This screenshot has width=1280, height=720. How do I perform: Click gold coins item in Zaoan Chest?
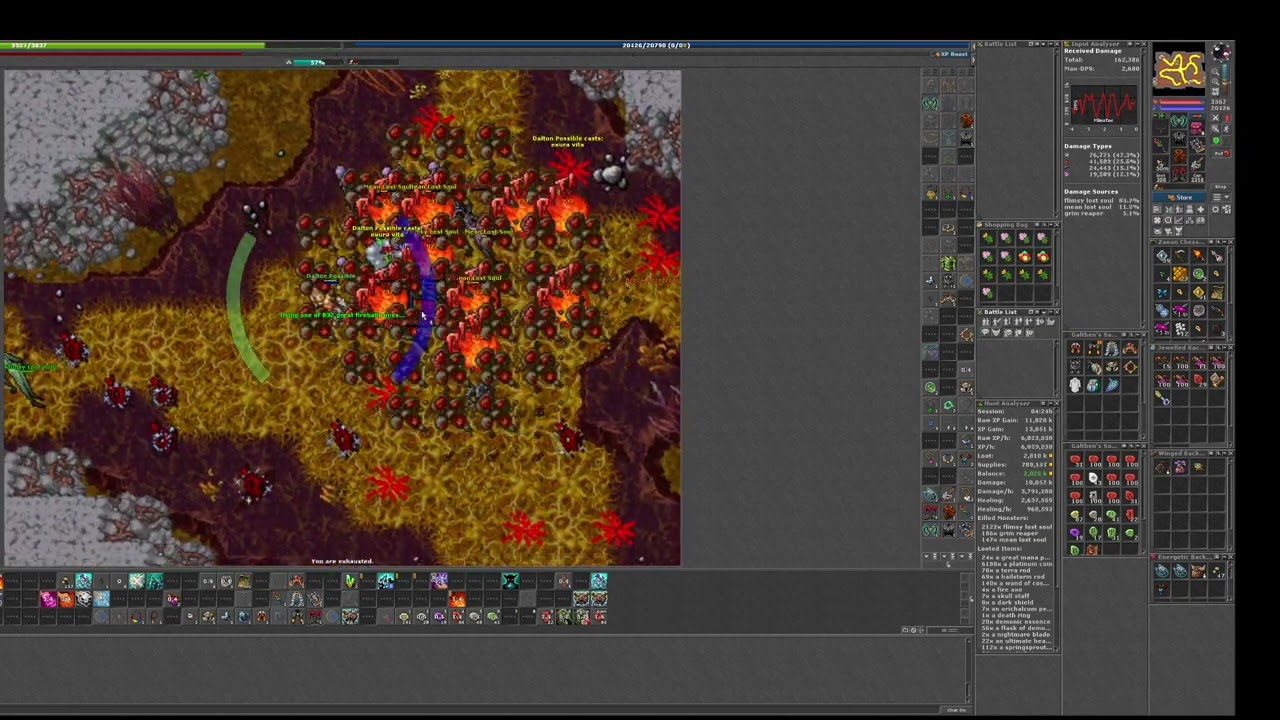[x=1180, y=272]
